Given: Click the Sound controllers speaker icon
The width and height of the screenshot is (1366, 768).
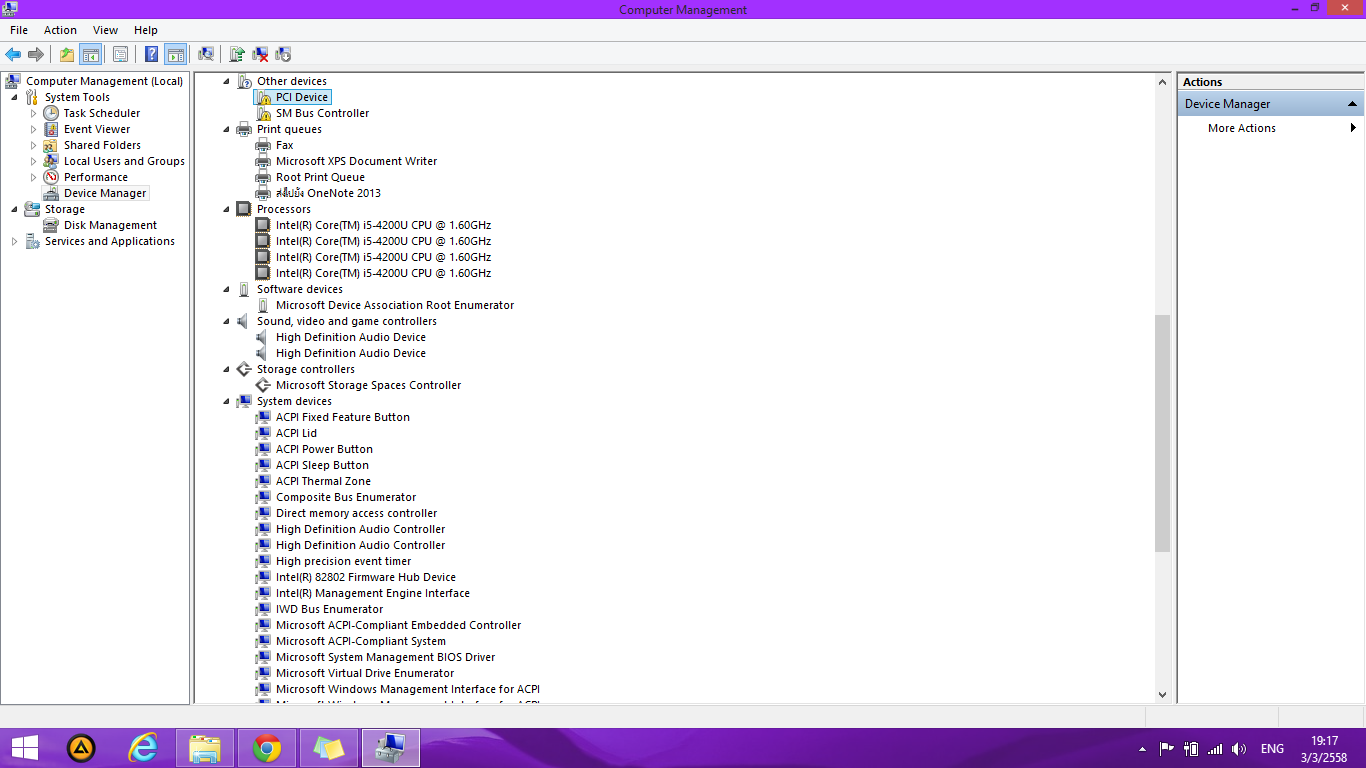Looking at the screenshot, I should click(244, 321).
